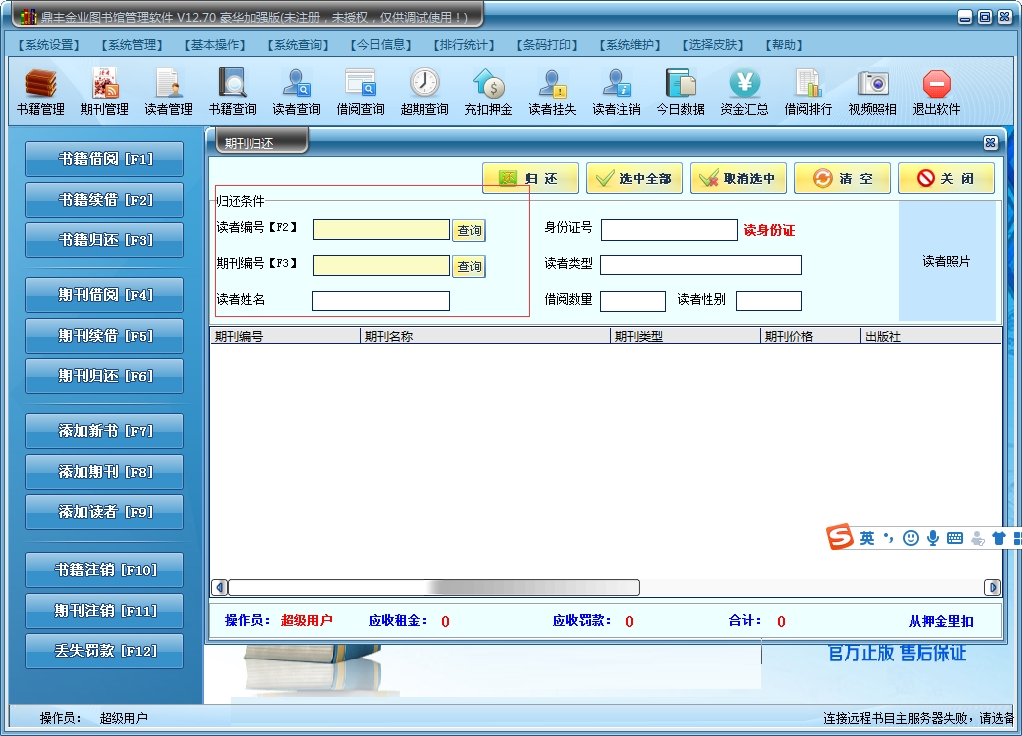Click the 选中全部 select all button
Screen dimensions: 1022x736
coord(634,179)
